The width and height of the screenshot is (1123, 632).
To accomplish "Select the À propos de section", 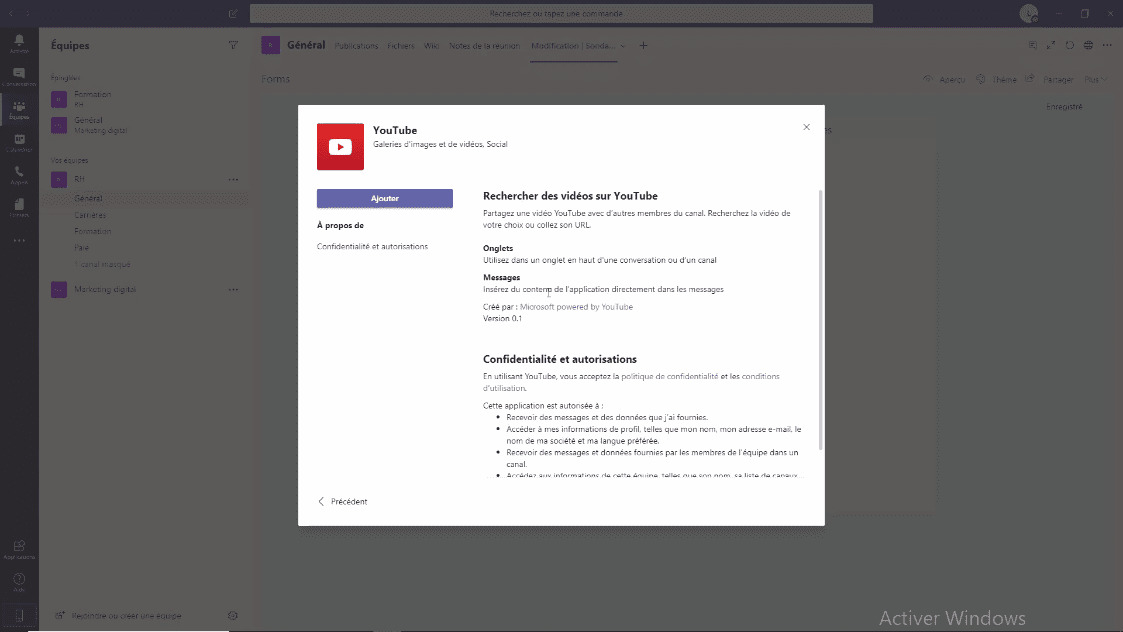I will 340,225.
